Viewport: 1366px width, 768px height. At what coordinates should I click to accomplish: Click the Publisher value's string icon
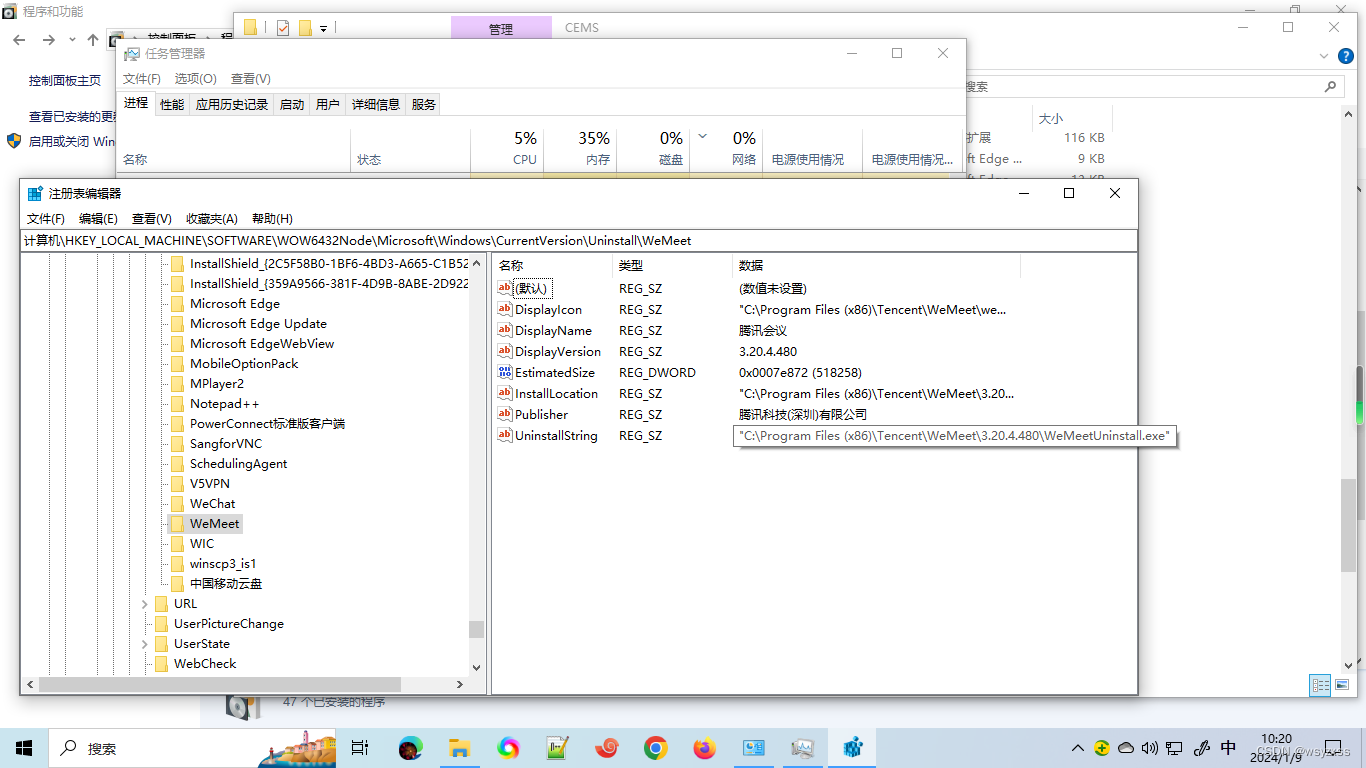coord(505,414)
